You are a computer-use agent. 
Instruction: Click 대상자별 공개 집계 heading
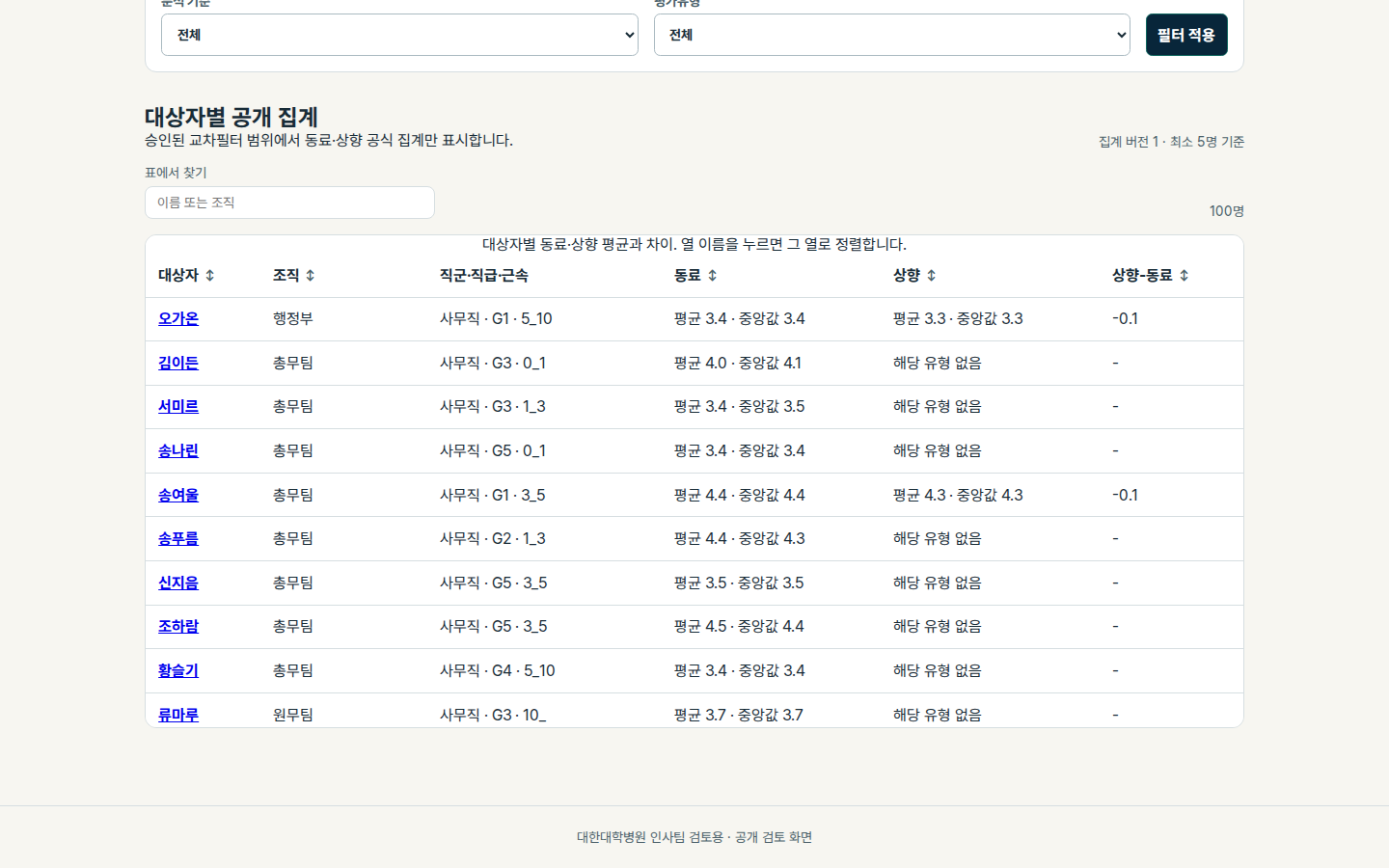[x=231, y=118]
